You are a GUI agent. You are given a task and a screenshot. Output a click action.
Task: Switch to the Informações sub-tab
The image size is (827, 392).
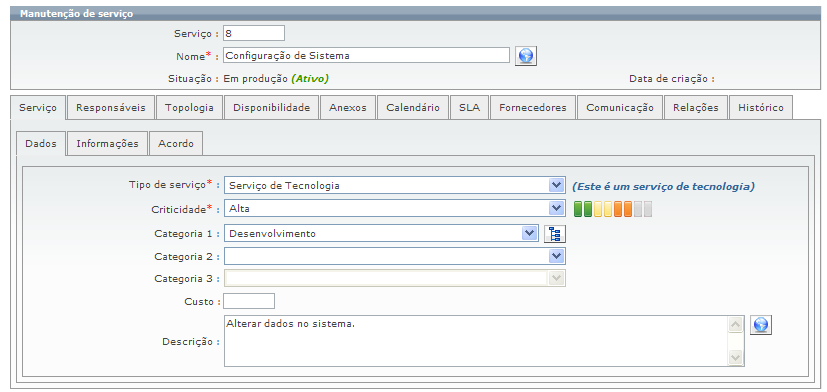[108, 144]
